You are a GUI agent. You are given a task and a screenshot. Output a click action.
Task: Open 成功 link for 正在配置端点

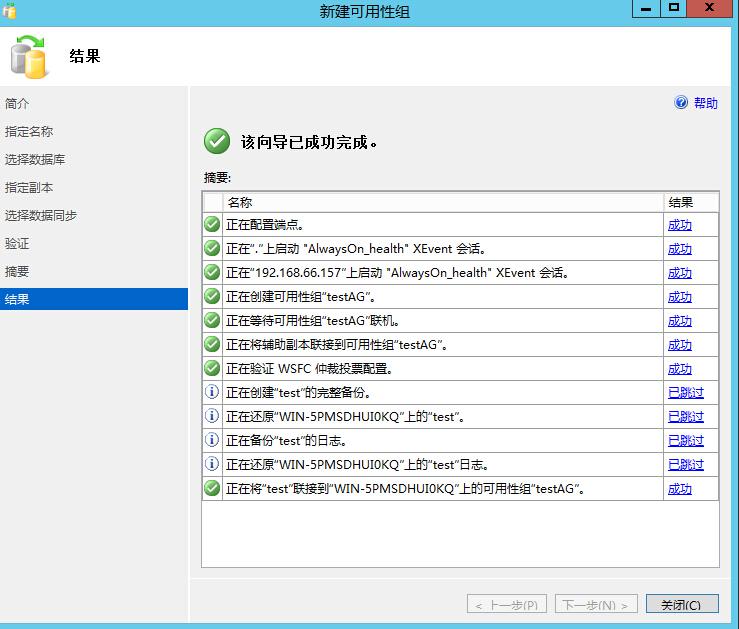pos(680,225)
